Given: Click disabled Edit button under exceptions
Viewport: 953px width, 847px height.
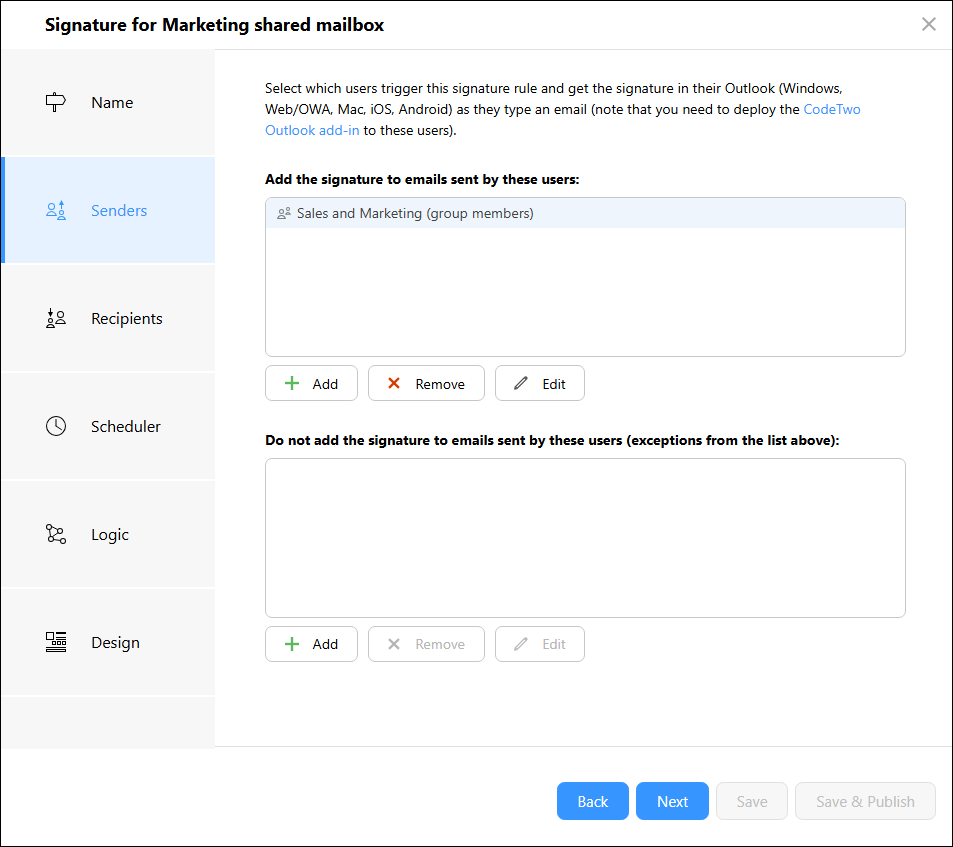Looking at the screenshot, I should click(x=540, y=644).
